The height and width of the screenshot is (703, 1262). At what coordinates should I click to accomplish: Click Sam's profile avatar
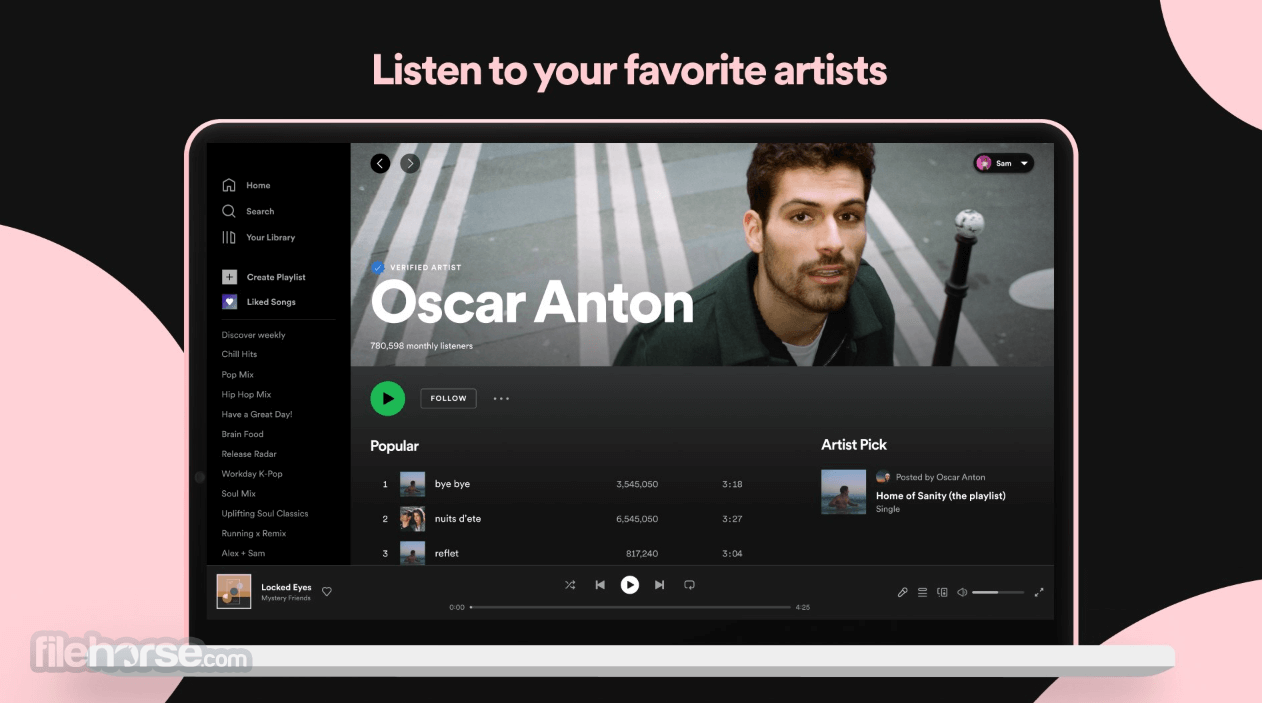click(984, 163)
